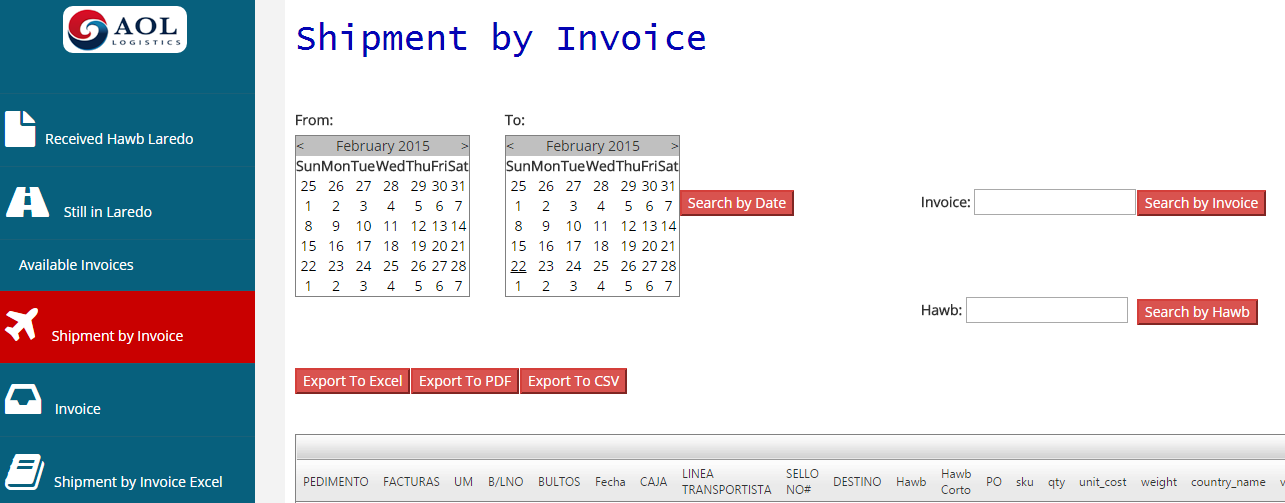This screenshot has height=503, width=1285.
Task: Click the inbox tray icon beside Invoice
Action: (x=23, y=399)
